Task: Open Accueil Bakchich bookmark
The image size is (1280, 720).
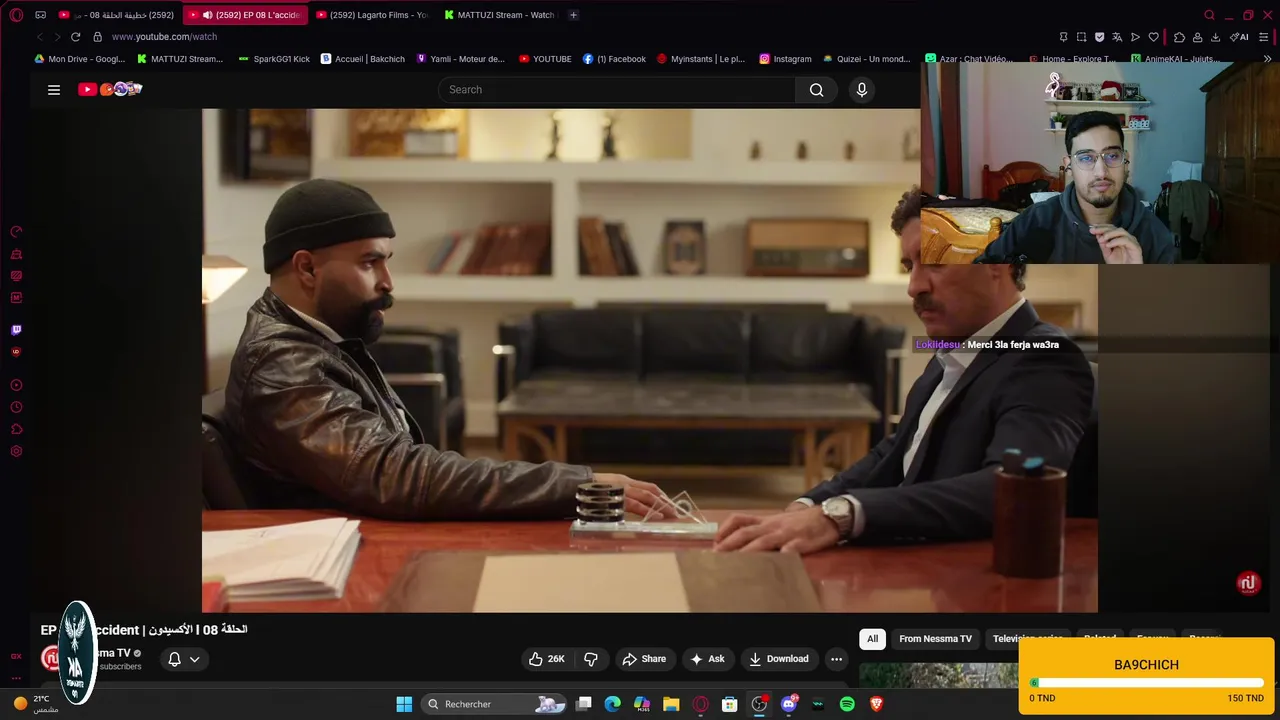Action: (363, 59)
